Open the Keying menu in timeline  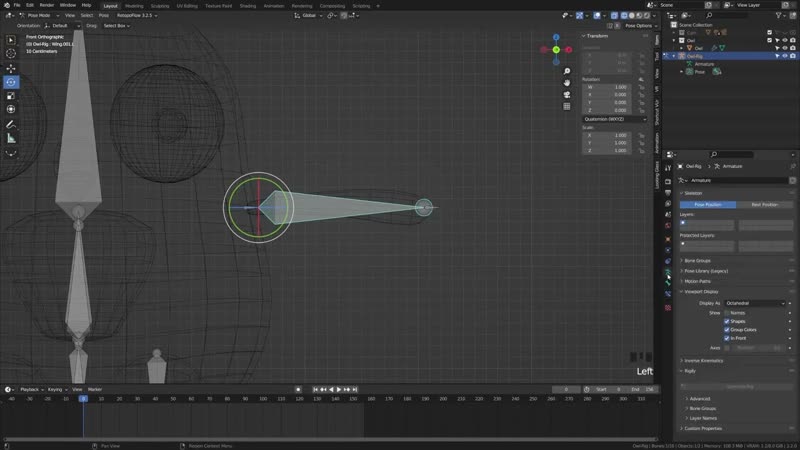56,389
